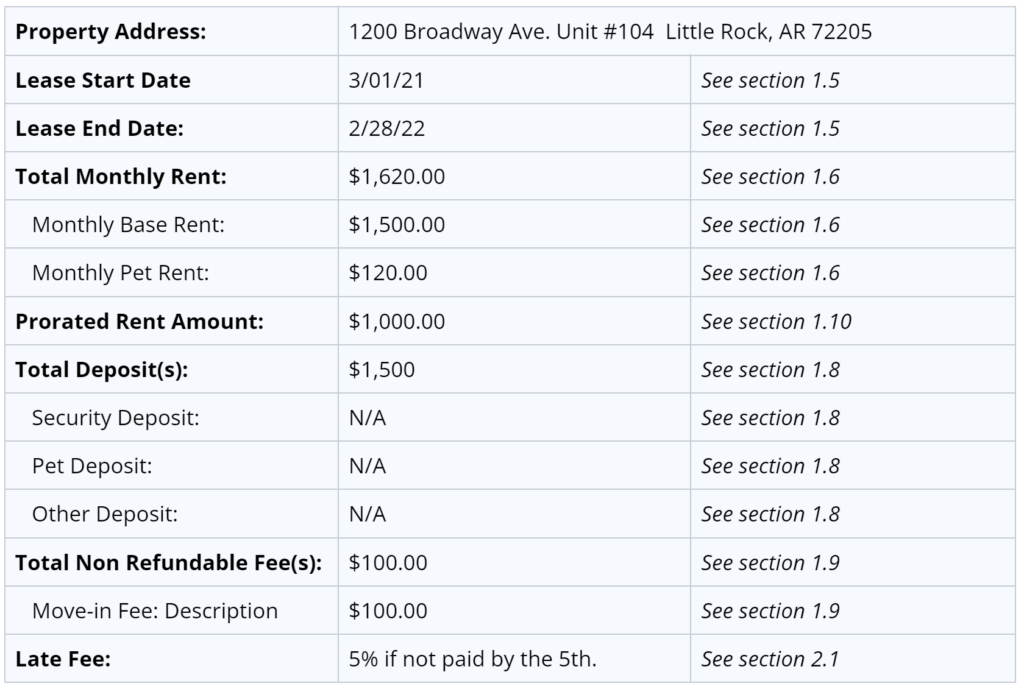Click the Other Deposit N/A value
The width and height of the screenshot is (1024, 689).
tap(367, 514)
